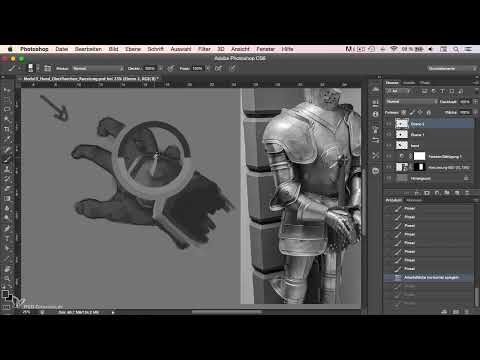480x360 pixels.
Task: Open the Datei menu
Action: [62, 49]
